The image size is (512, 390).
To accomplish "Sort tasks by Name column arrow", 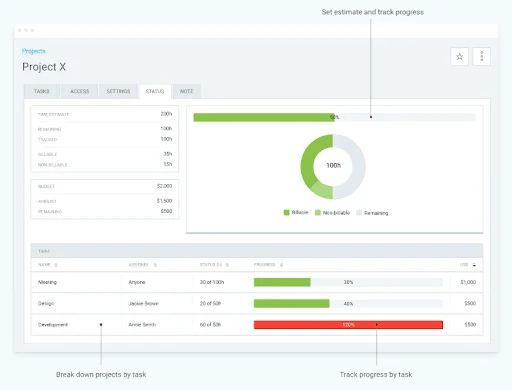I will pyautogui.click(x=56, y=265).
